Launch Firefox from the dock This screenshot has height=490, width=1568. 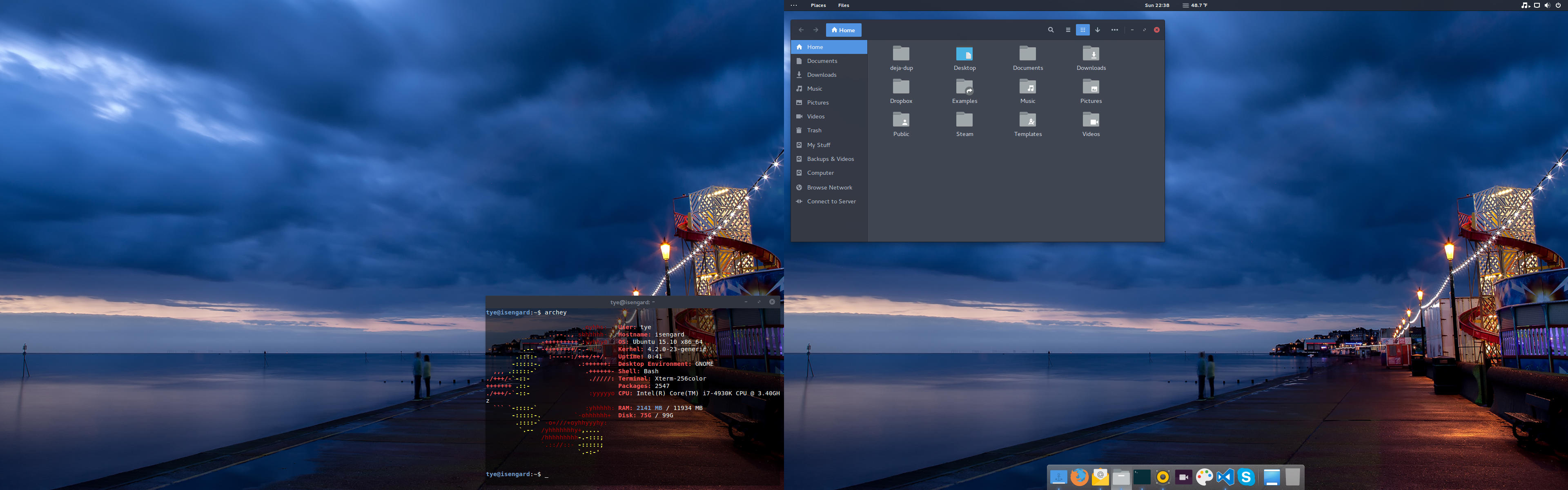1079,477
